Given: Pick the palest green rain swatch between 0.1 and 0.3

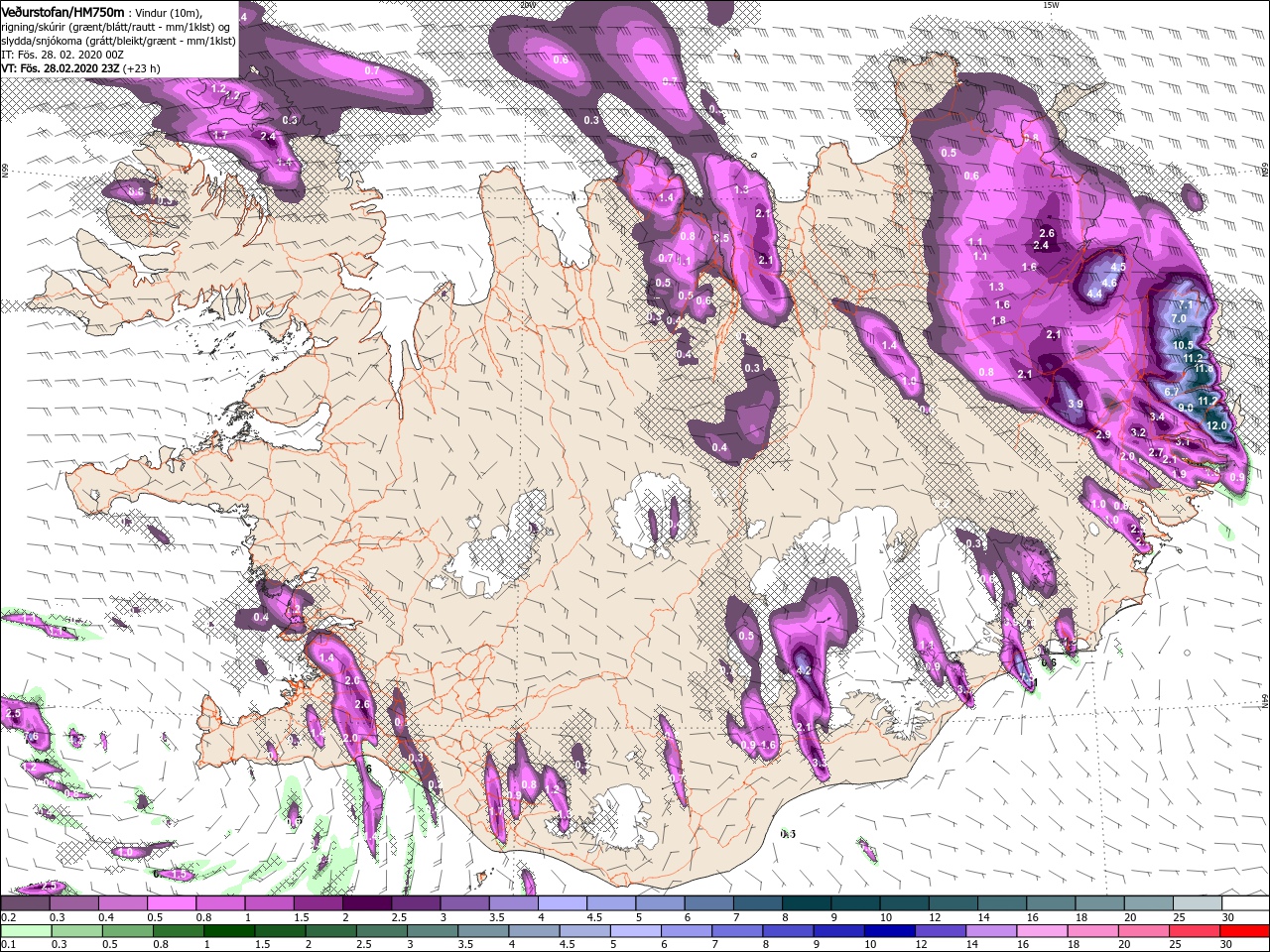Looking at the screenshot, I should point(25,931).
